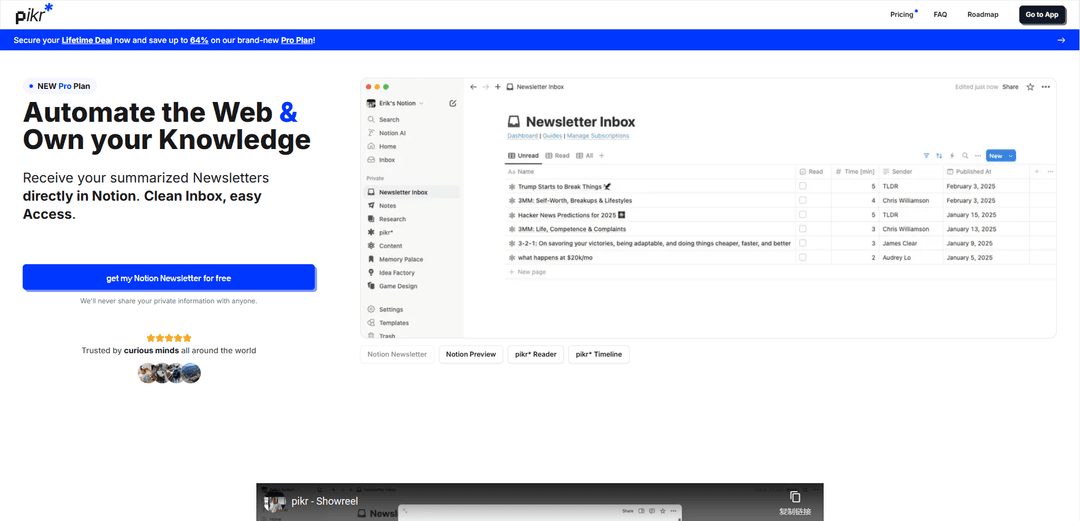The image size is (1080, 521).
Task: Open Idea Factory page in the sidebar
Action: coord(396,273)
